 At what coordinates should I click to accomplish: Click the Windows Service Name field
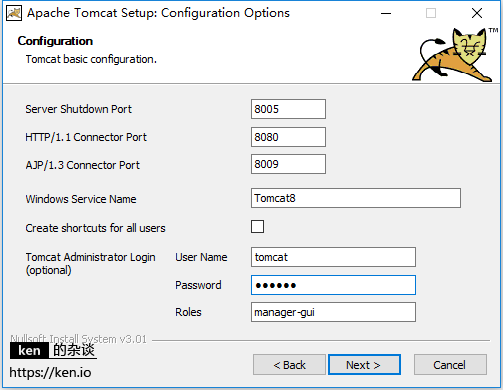356,198
